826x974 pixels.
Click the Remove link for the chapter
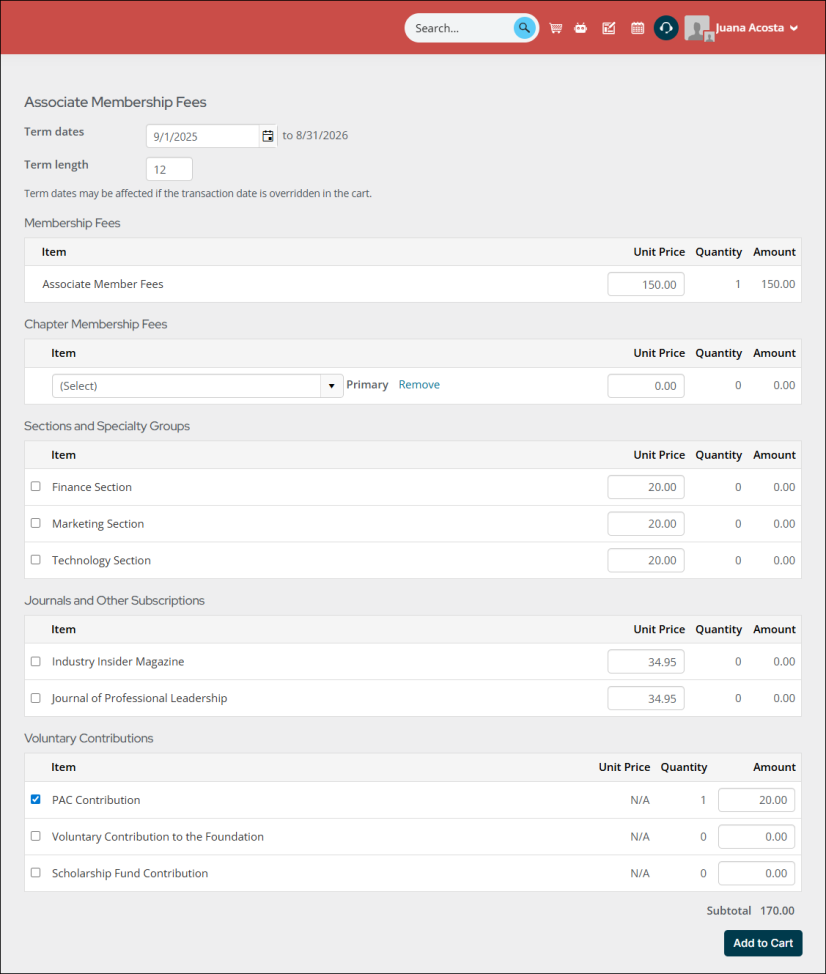(x=419, y=384)
